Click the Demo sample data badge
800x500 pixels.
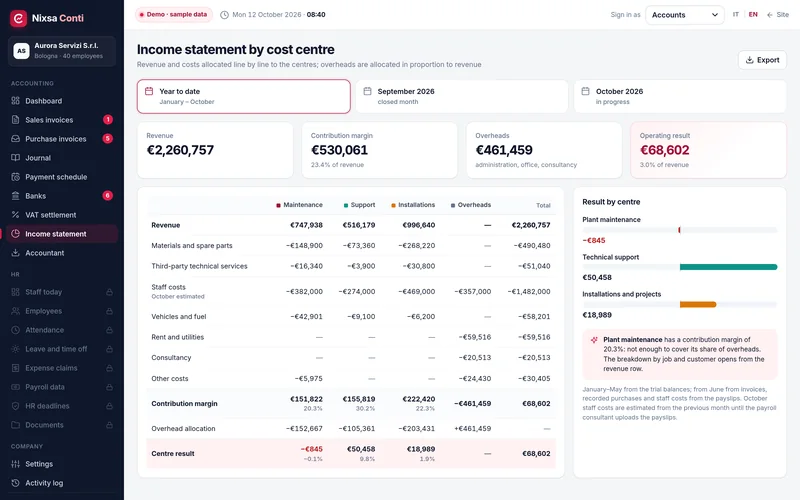point(173,15)
